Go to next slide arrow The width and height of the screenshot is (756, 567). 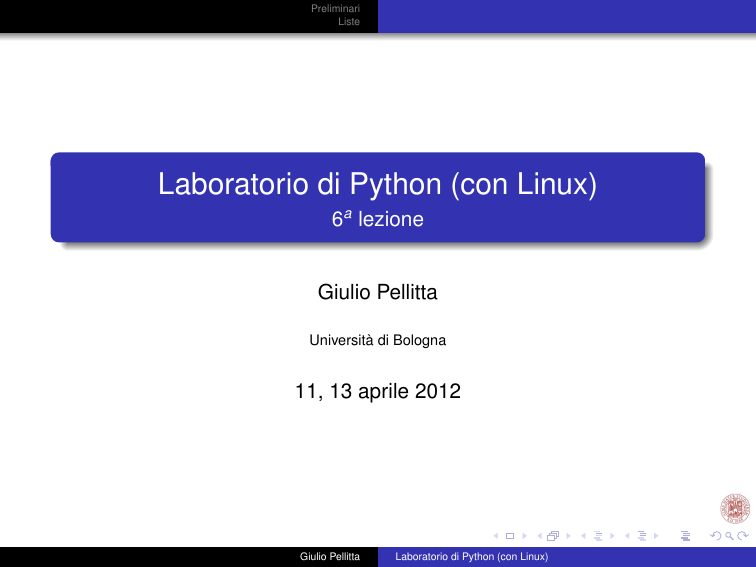tap(525, 536)
